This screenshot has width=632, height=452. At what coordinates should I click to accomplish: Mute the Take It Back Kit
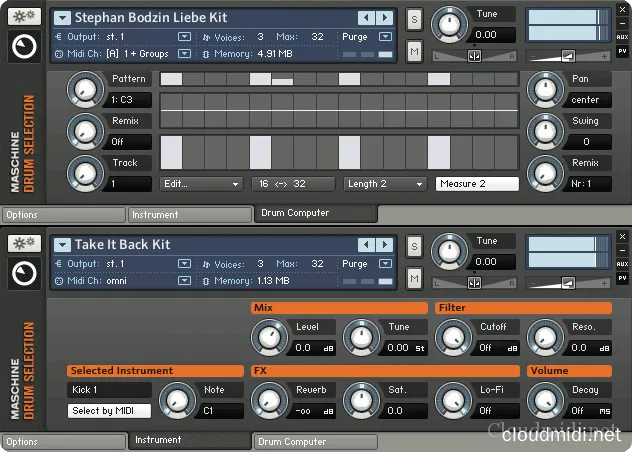click(415, 275)
